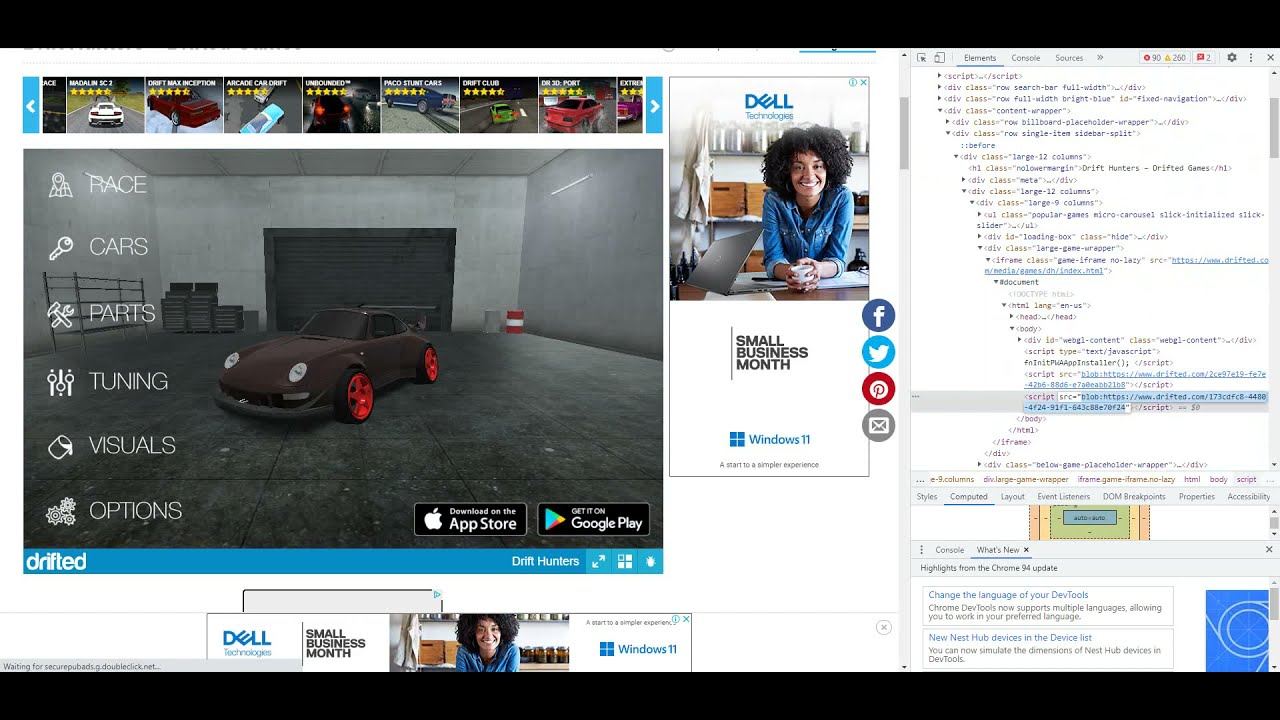The height and width of the screenshot is (720, 1280).
Task: Open the Paco Stunt Cars game thumbnail
Action: pos(420,105)
